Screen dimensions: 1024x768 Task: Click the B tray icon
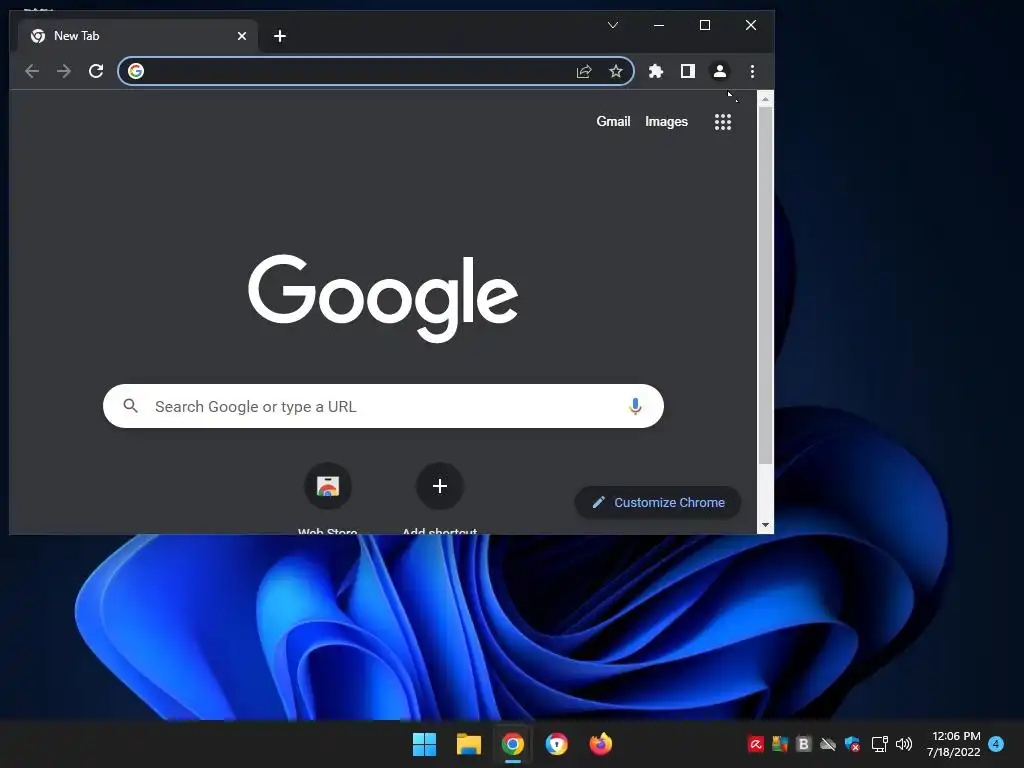pyautogui.click(x=804, y=744)
